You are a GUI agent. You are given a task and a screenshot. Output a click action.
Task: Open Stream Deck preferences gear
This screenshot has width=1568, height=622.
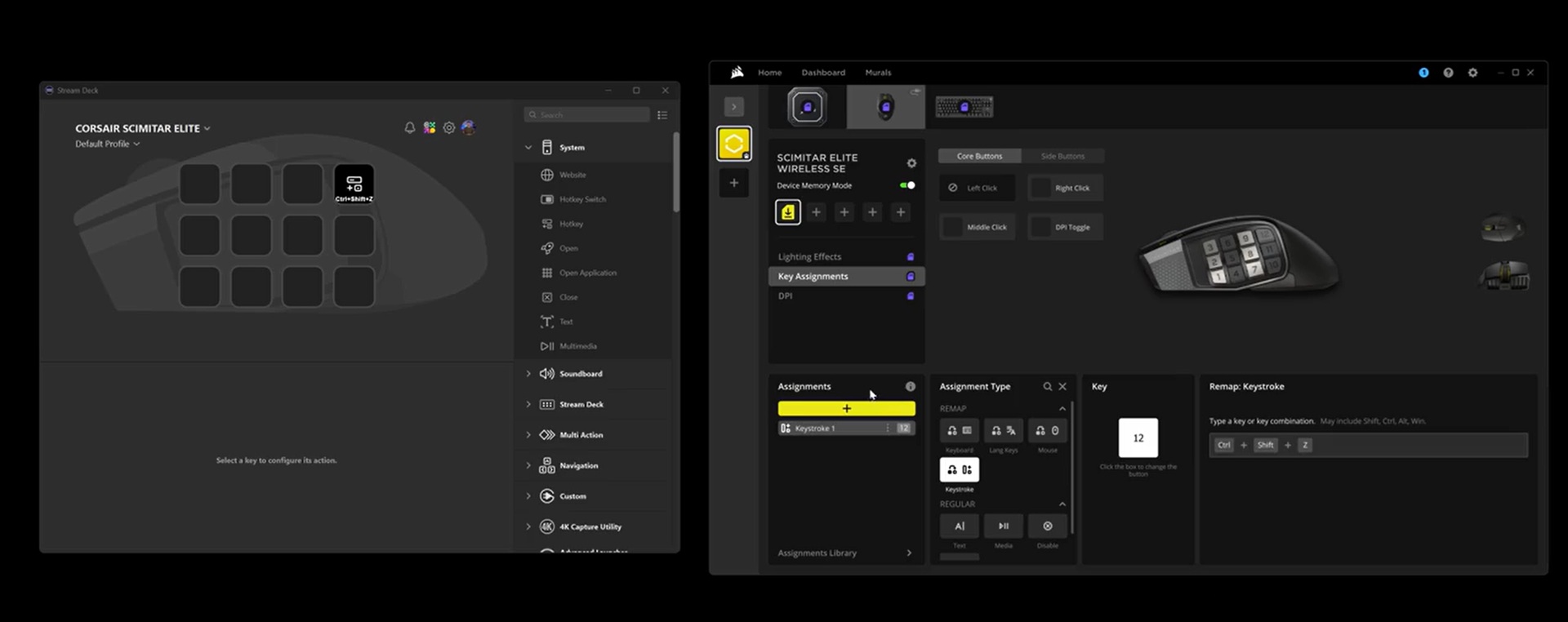pyautogui.click(x=449, y=128)
